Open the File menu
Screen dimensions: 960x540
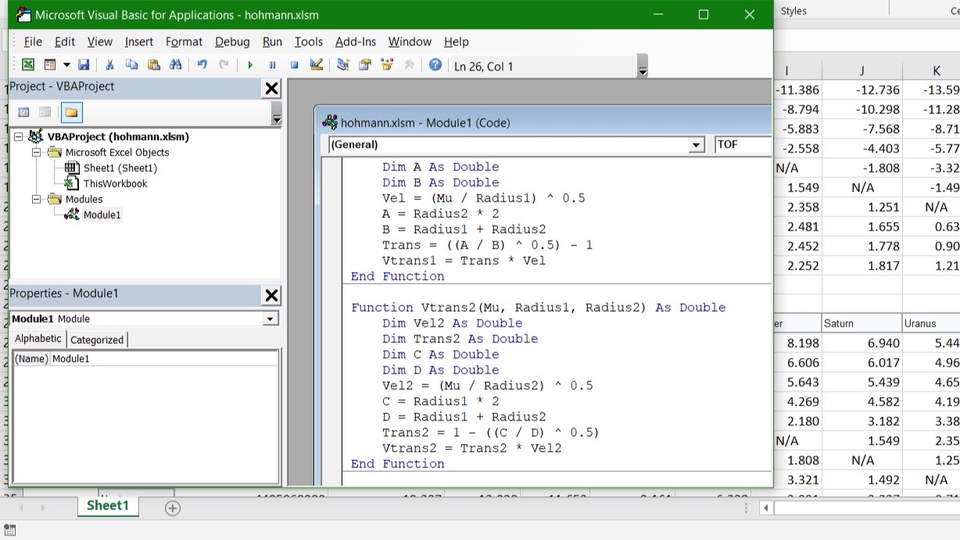coord(32,42)
